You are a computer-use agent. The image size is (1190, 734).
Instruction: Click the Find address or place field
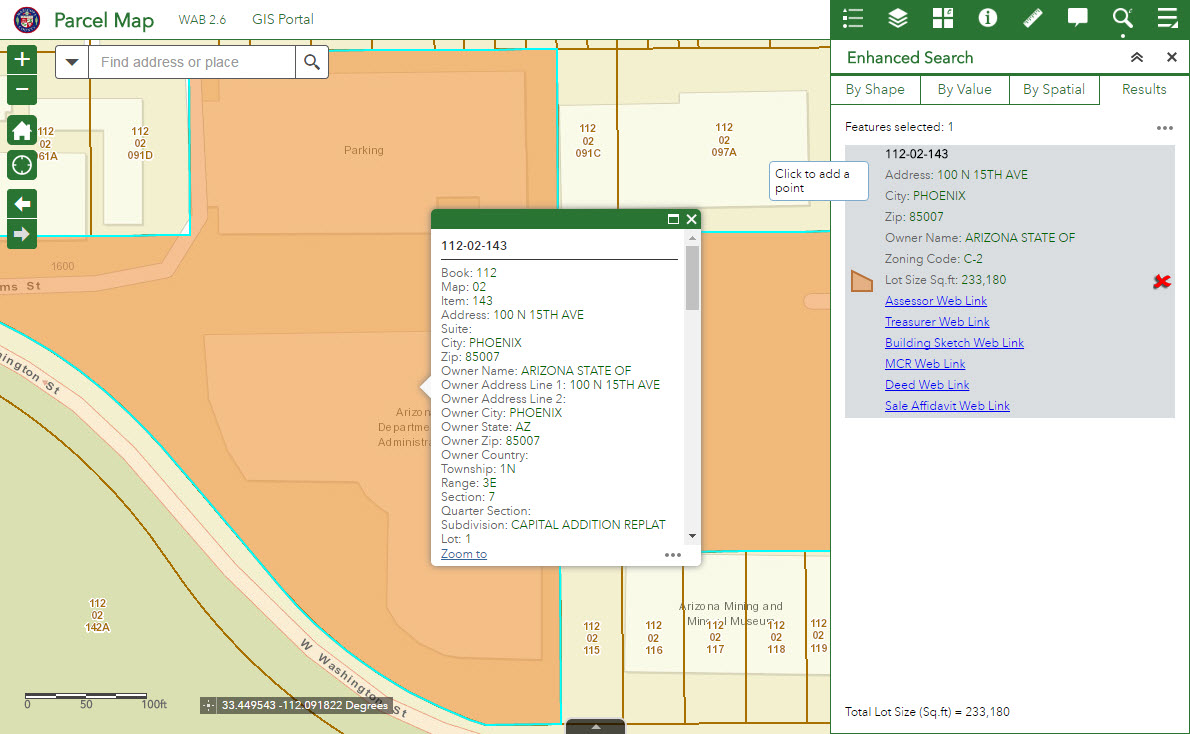coord(191,62)
